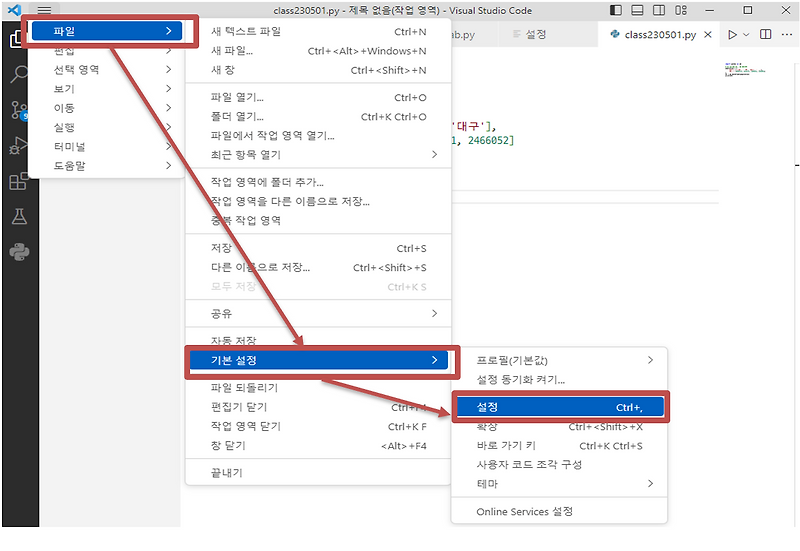Viewport: 800px width, 551px height.
Task: Open the Extensions view icon
Action: (x=19, y=181)
